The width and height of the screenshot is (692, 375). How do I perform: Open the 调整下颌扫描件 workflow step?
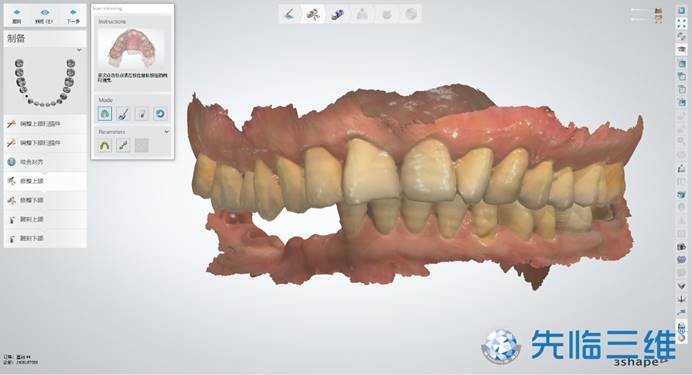pos(45,143)
